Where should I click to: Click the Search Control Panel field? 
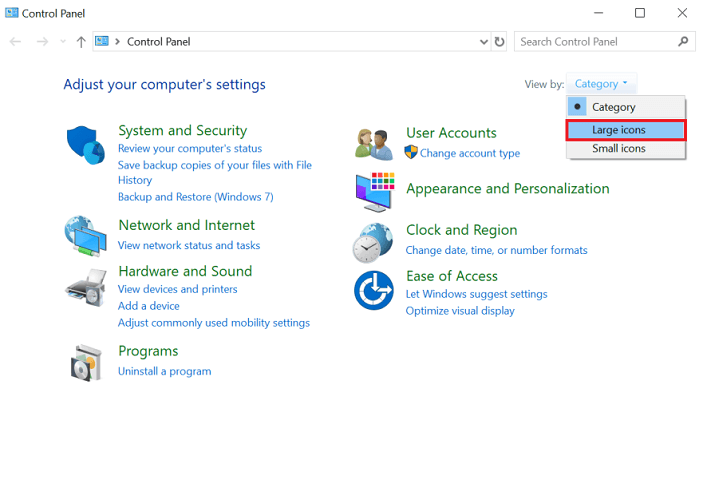pyautogui.click(x=604, y=42)
